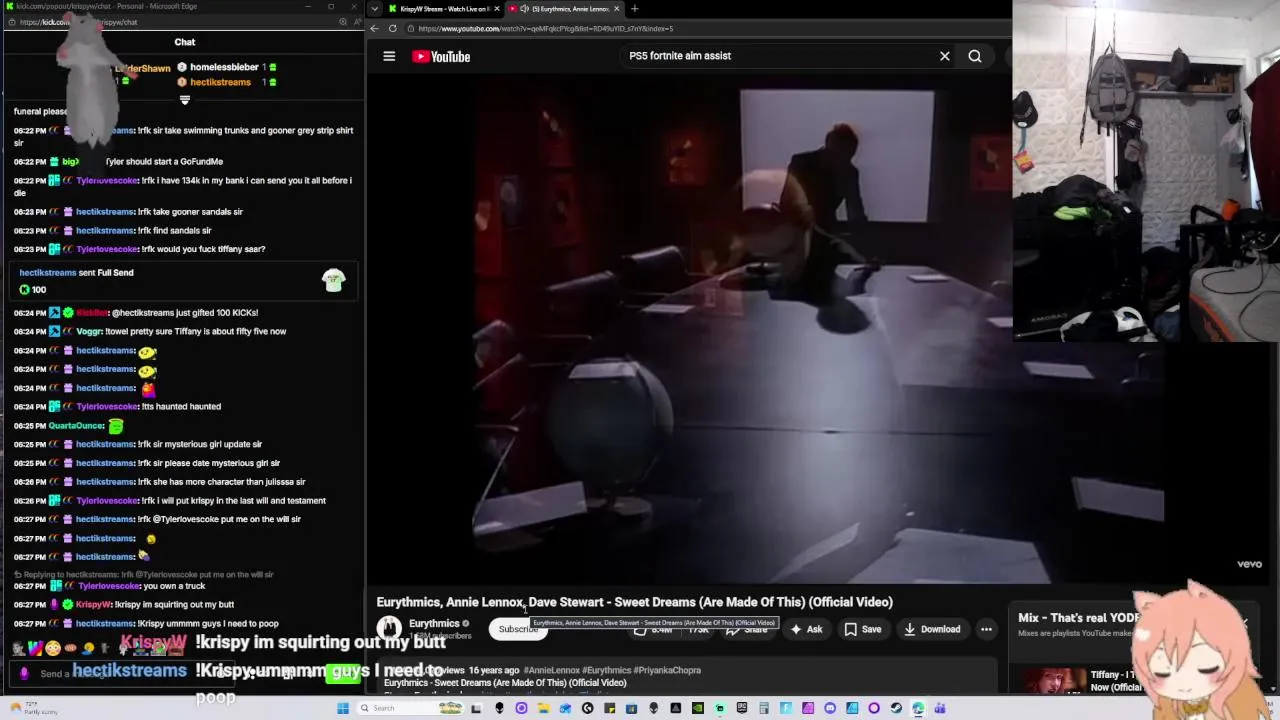The height and width of the screenshot is (720, 1280).
Task: Open the Discord taskbar icon
Action: coord(830,708)
